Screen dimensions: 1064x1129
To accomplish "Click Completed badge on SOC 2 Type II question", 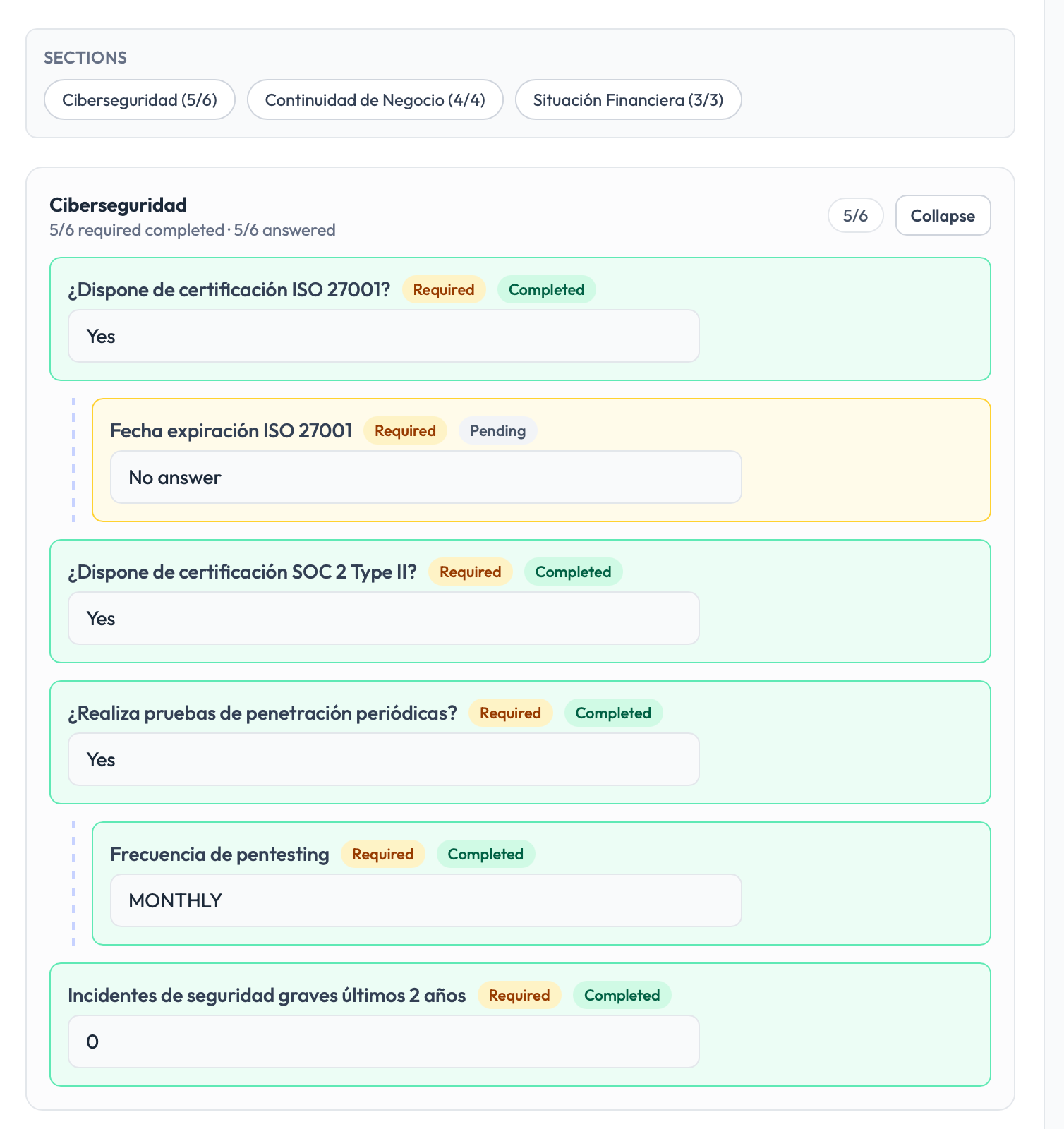I will click(574, 572).
